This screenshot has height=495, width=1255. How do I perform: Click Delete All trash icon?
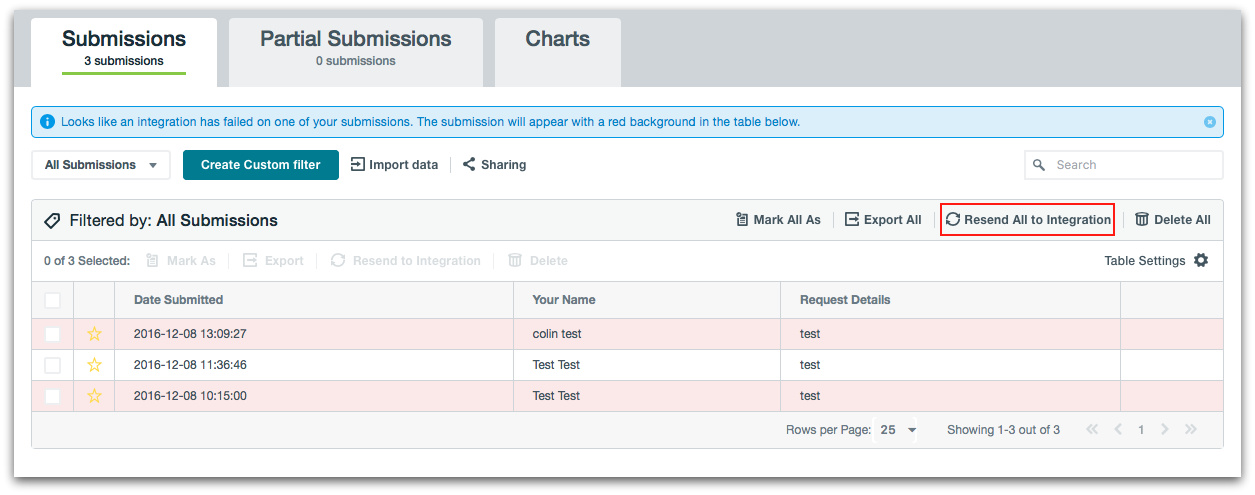[x=1142, y=220]
